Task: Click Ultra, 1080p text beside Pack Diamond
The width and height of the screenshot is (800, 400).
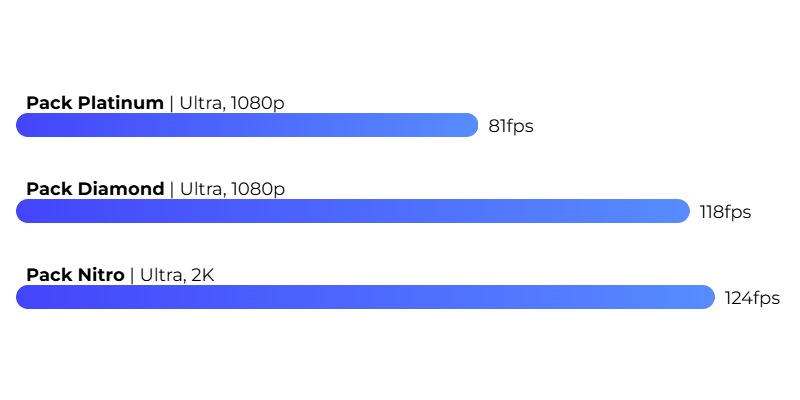Action: point(232,189)
